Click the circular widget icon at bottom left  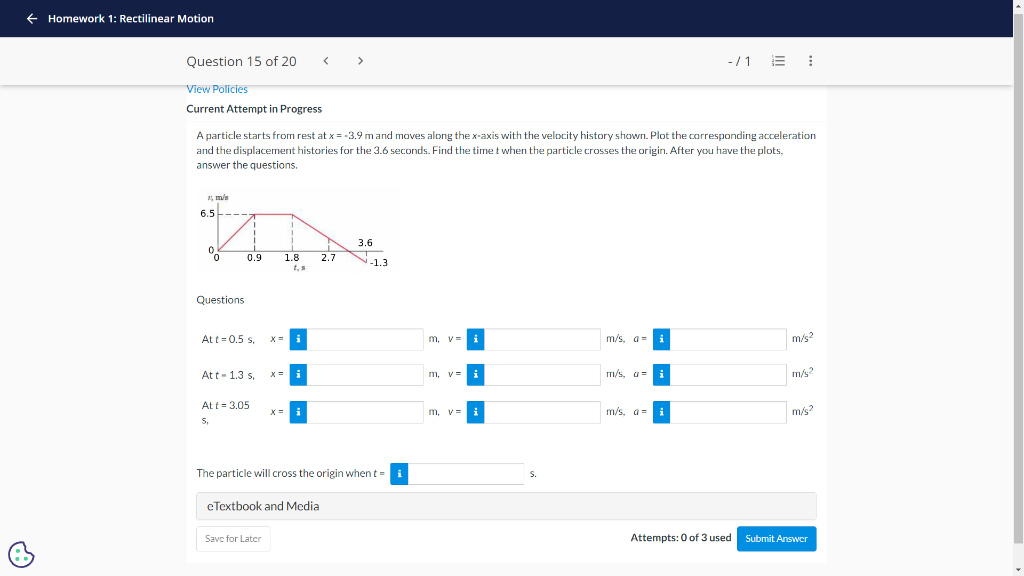tap(21, 553)
